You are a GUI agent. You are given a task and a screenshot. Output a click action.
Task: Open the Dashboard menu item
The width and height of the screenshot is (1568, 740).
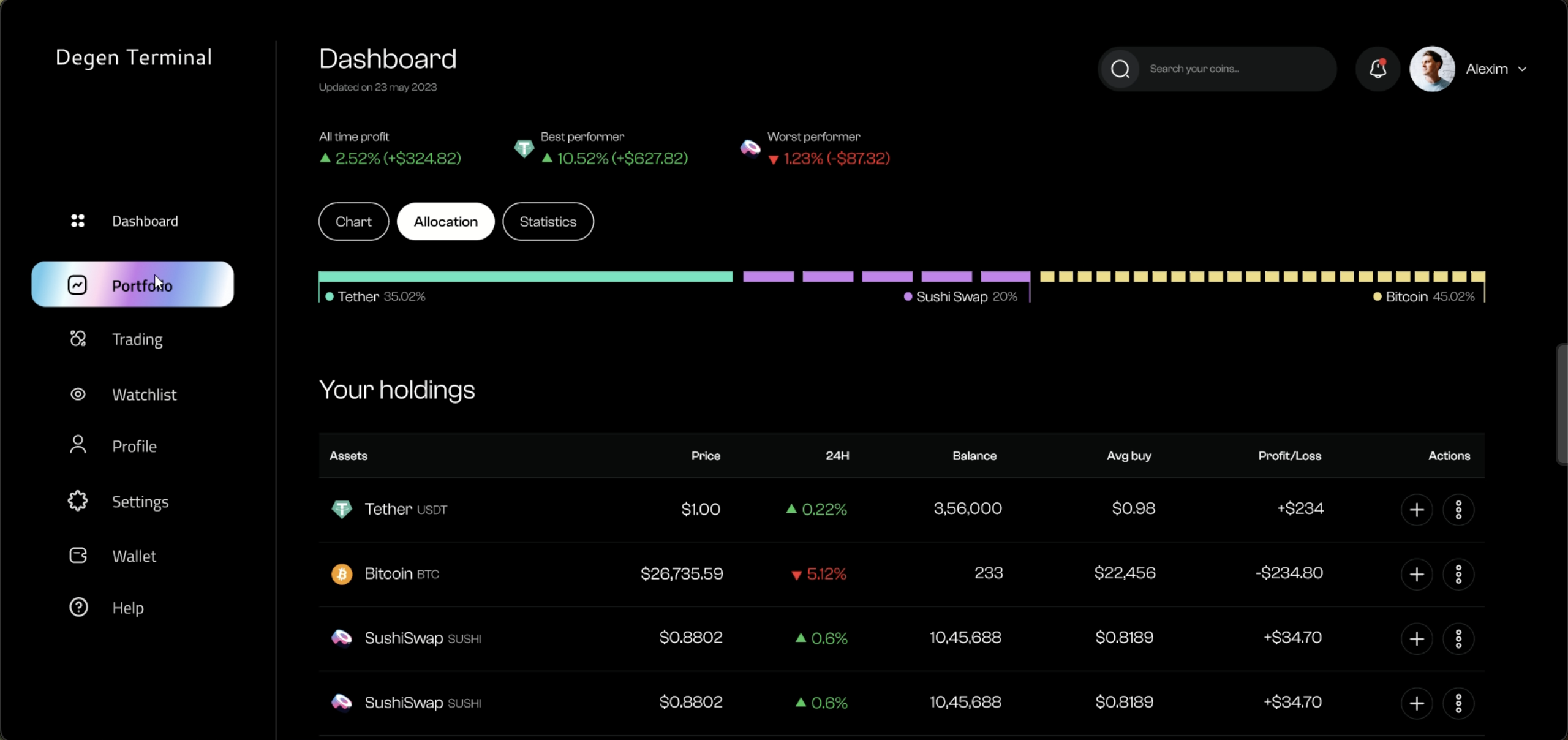pos(145,221)
